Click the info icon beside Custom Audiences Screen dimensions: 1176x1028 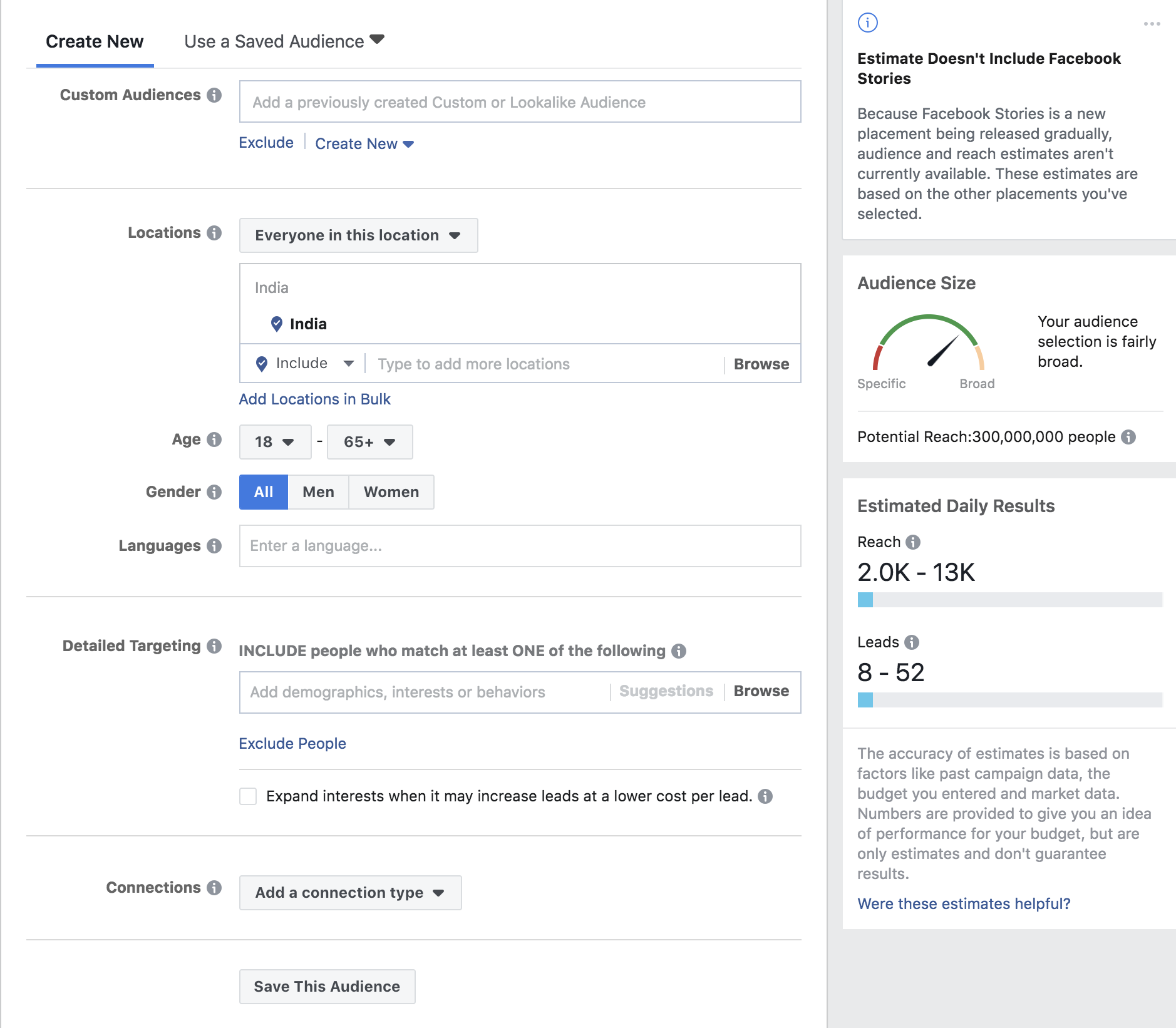214,95
